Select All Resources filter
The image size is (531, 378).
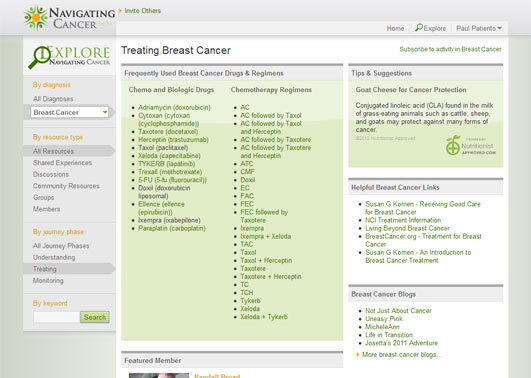click(53, 151)
